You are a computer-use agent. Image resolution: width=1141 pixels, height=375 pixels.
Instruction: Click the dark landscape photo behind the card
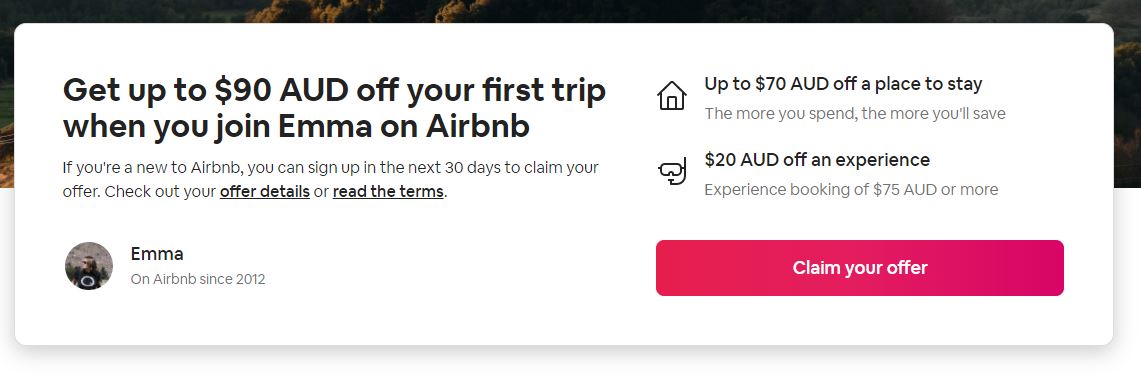pos(570,10)
